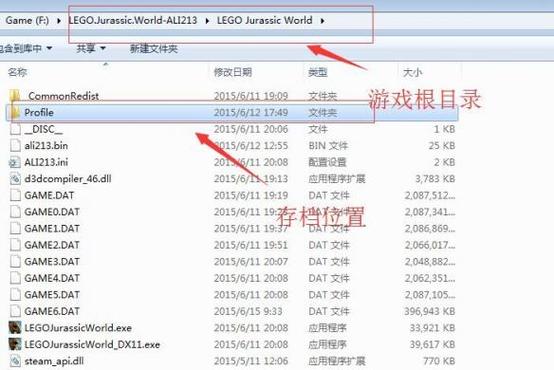Click the GAME.DAT file icon

point(15,195)
